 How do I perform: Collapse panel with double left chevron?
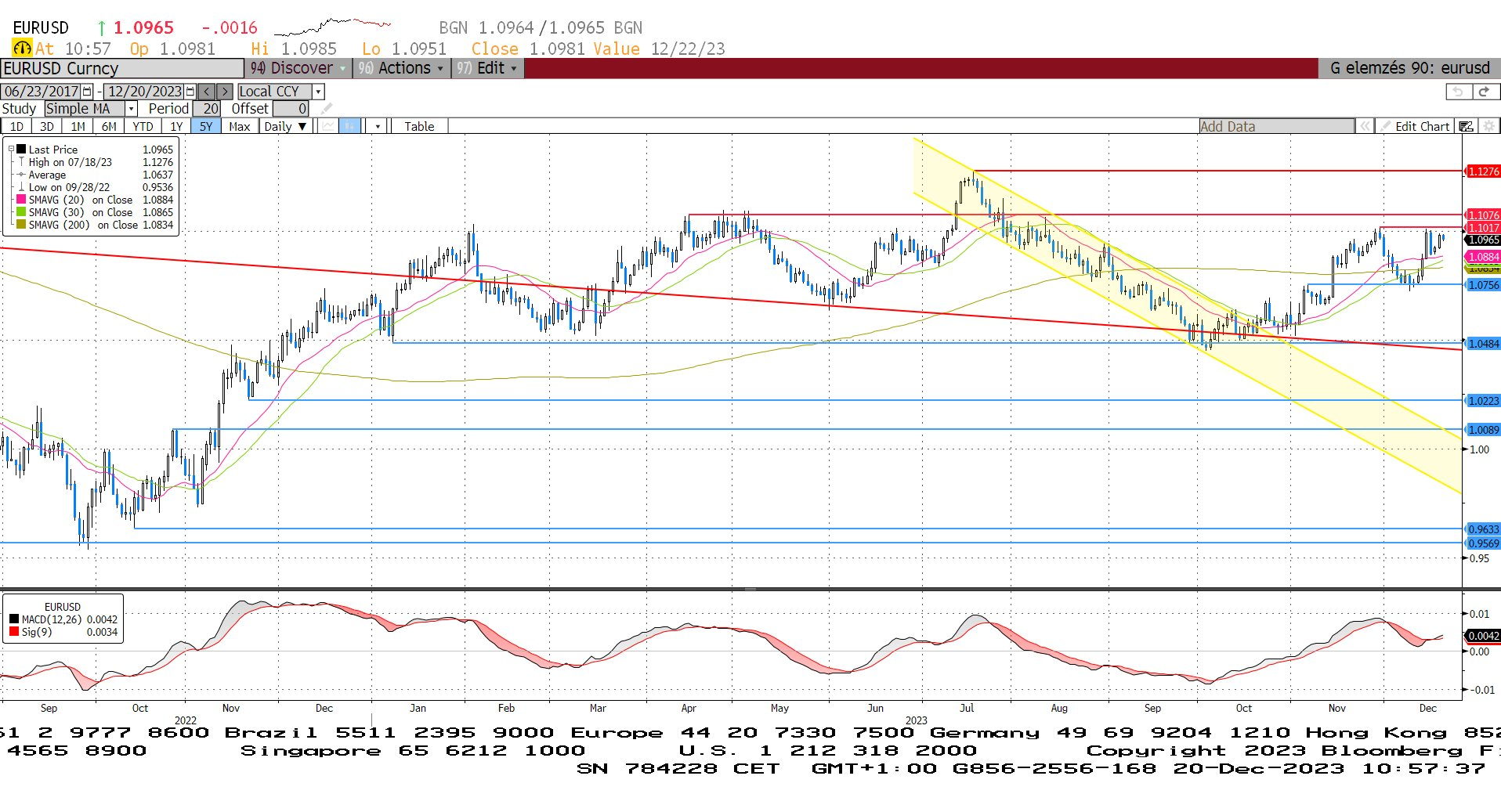(x=1365, y=126)
